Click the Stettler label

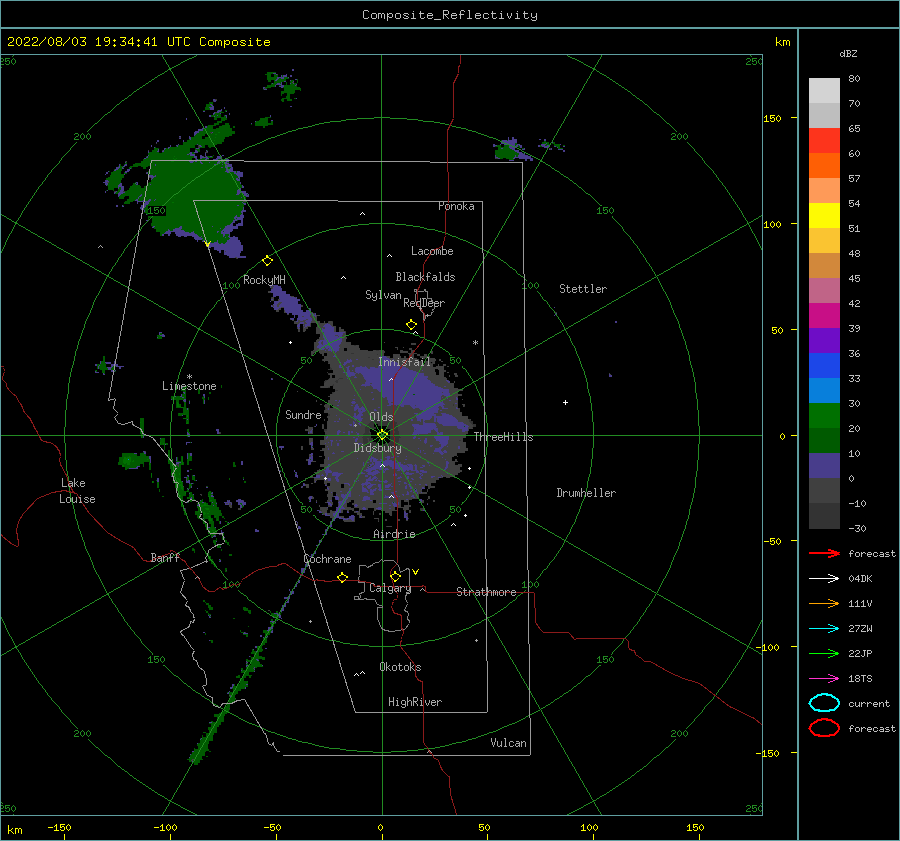pyautogui.click(x=583, y=289)
